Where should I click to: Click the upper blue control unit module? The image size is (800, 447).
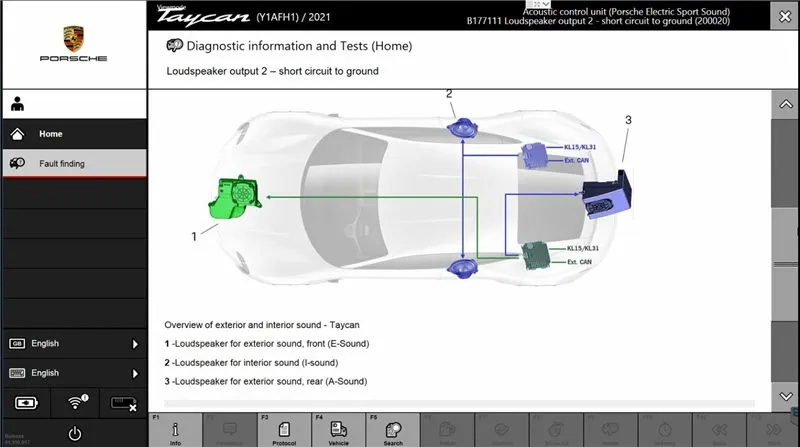coord(534,155)
